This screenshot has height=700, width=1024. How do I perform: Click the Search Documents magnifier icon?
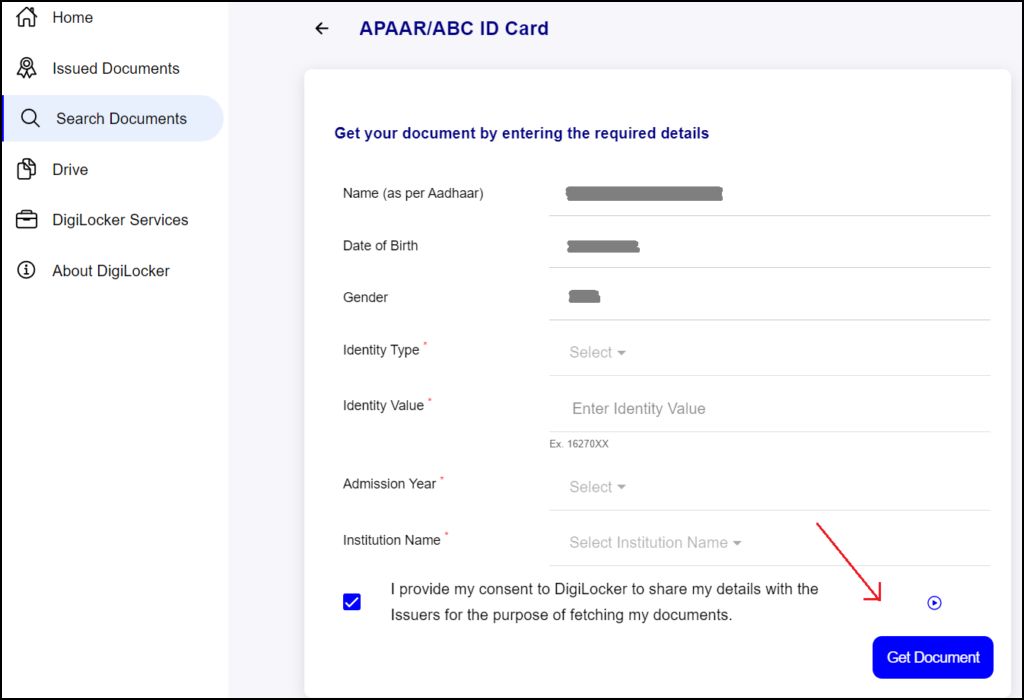(x=30, y=118)
